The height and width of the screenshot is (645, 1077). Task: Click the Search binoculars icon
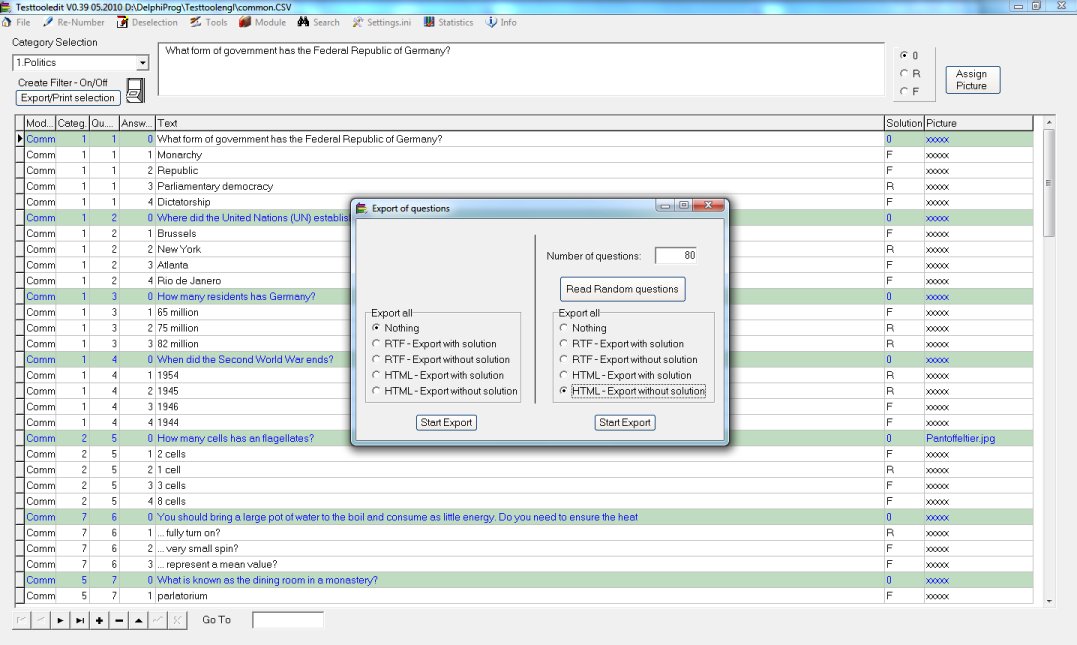[x=303, y=22]
